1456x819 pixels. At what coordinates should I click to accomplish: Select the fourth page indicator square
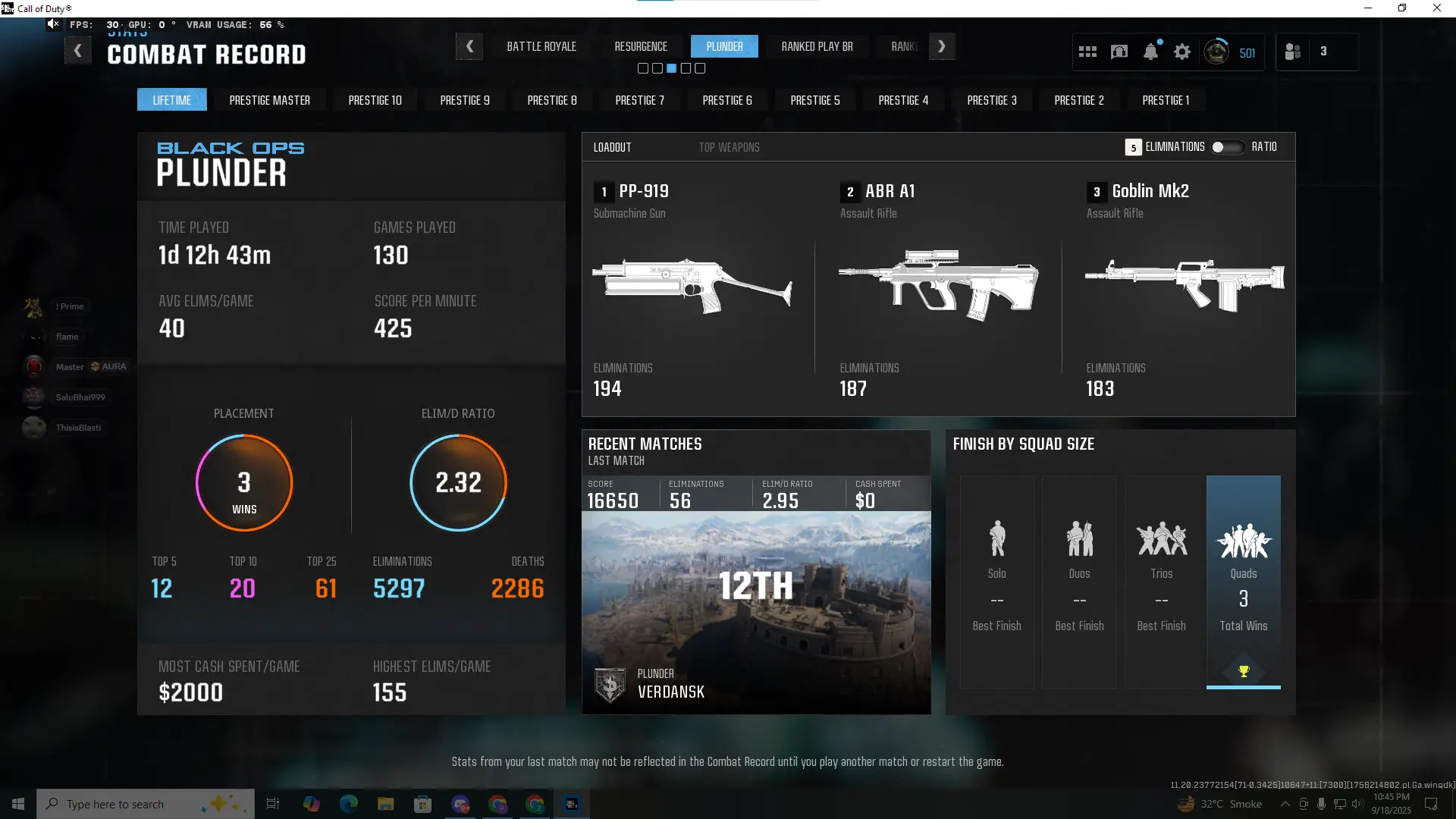point(686,68)
